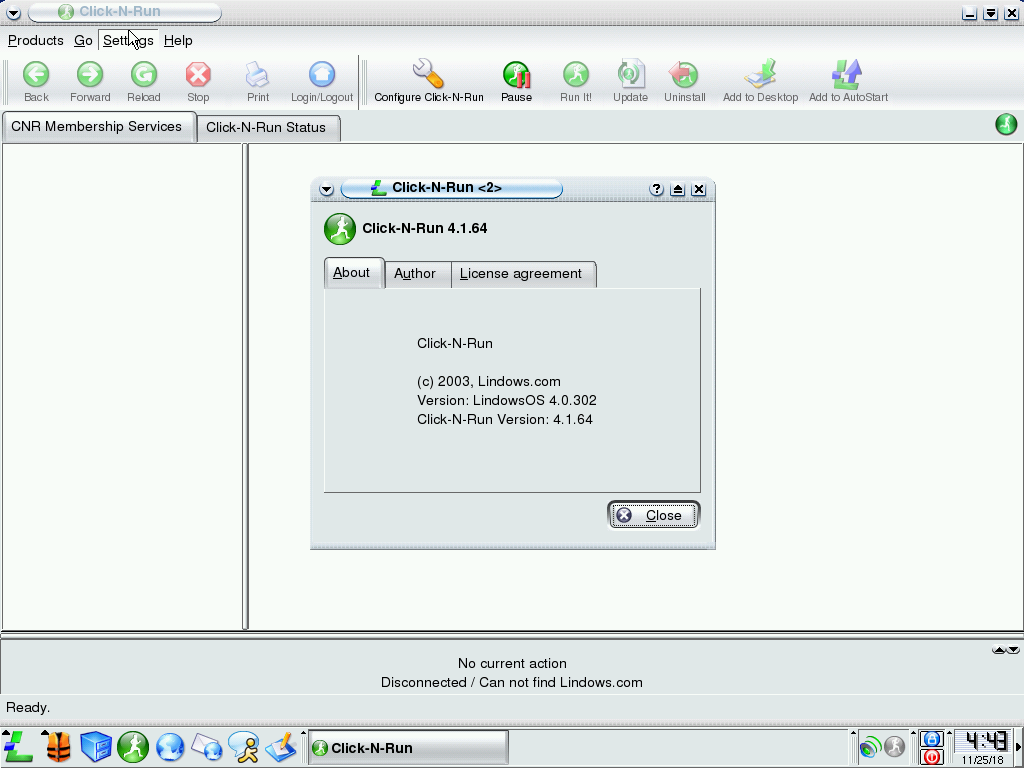Click the Pause icon in toolbar
Image resolution: width=1024 pixels, height=768 pixels.
tap(516, 74)
